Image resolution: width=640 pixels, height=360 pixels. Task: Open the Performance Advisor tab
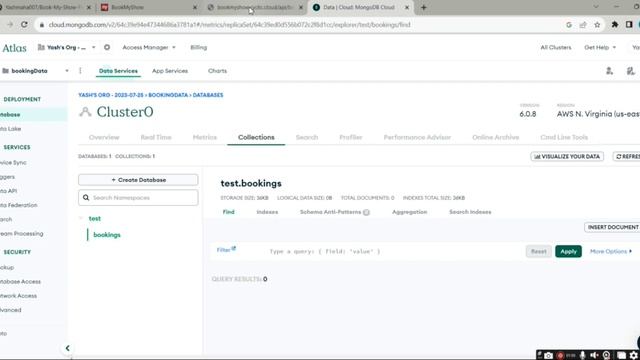point(417,137)
